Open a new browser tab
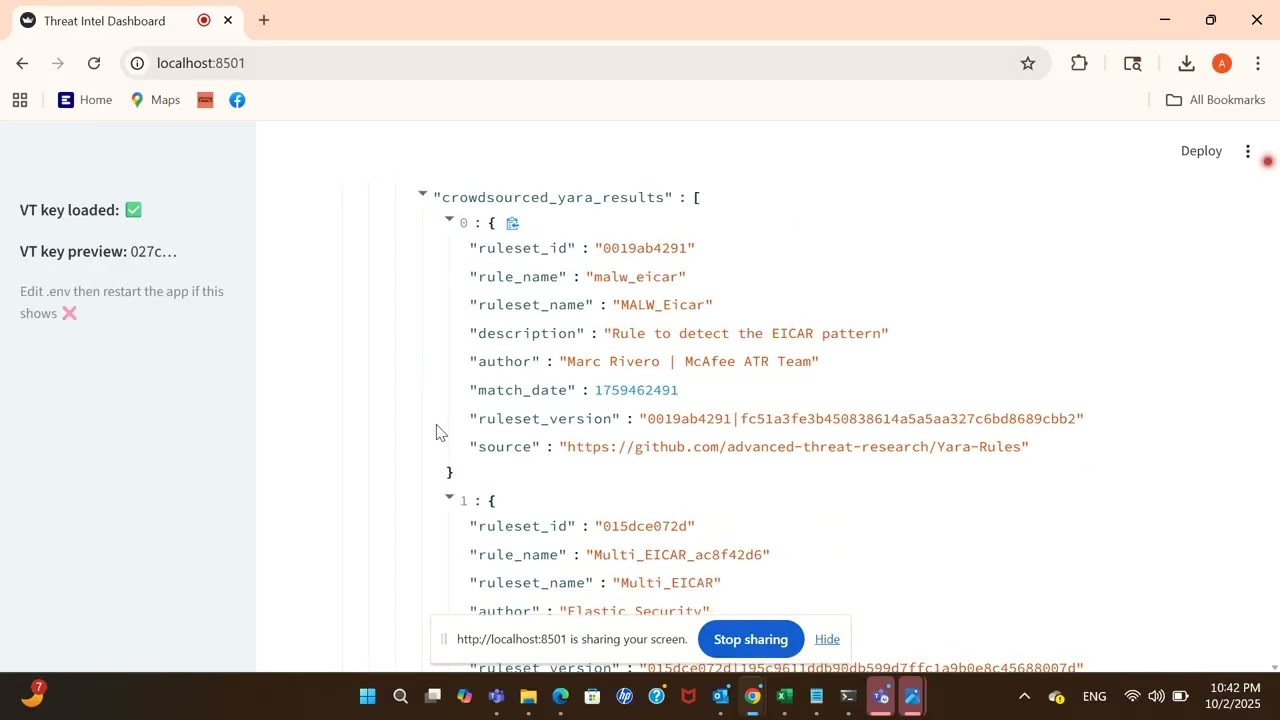1280x720 pixels. coord(264,20)
